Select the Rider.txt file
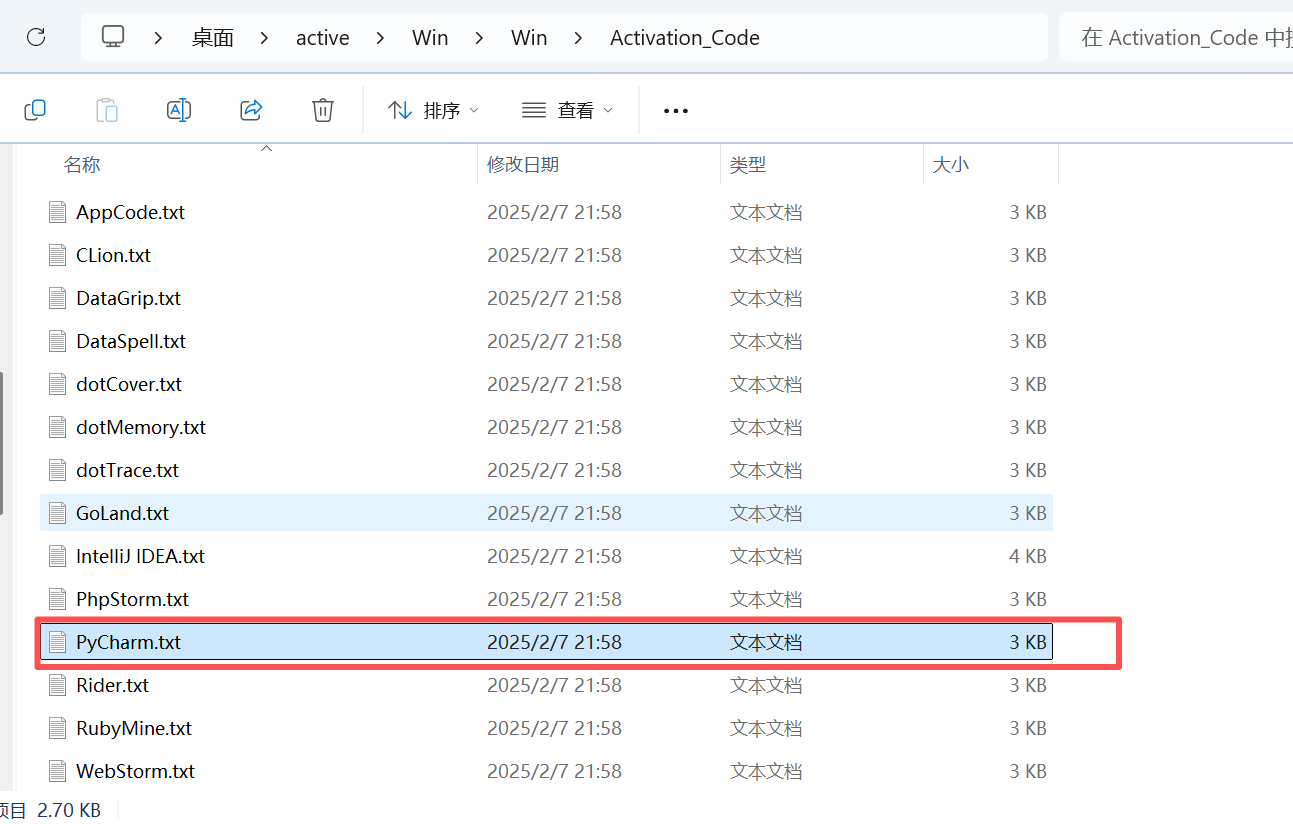 pyautogui.click(x=546, y=685)
